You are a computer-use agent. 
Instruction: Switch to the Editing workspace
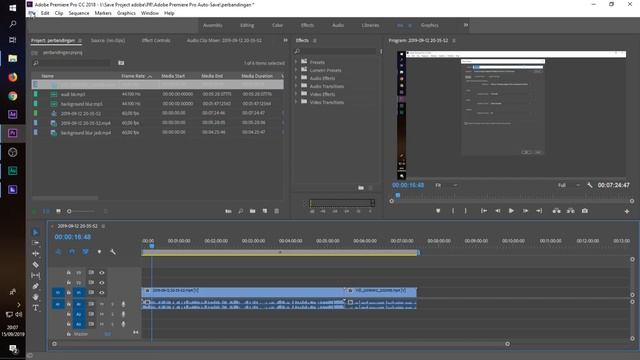coord(247,25)
